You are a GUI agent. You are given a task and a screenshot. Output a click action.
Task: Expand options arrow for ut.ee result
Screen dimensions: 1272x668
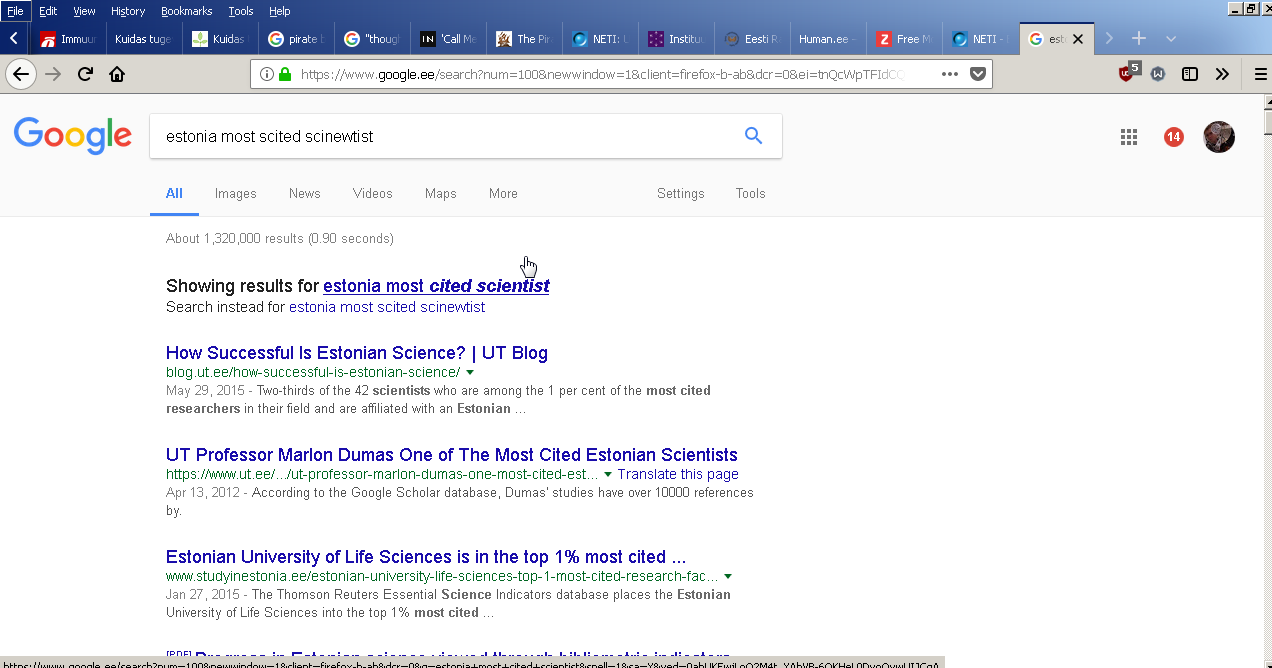pyautogui.click(x=608, y=475)
